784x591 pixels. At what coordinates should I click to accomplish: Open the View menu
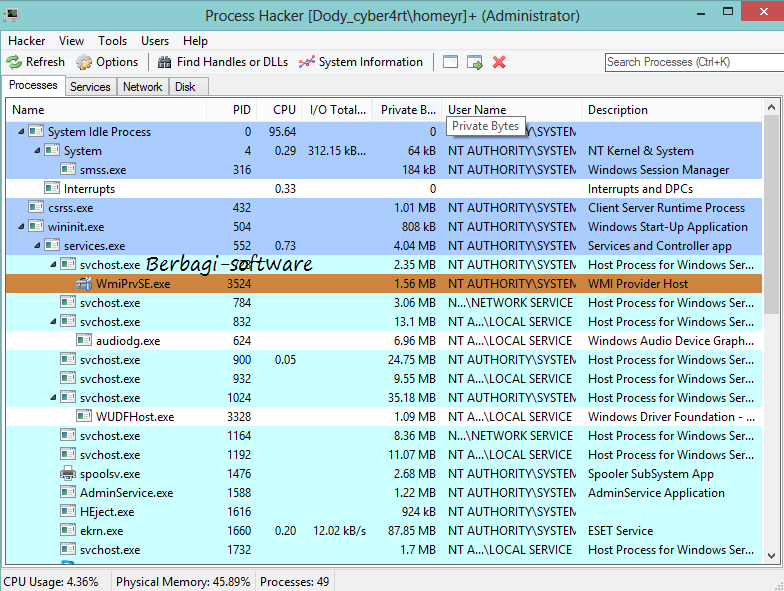pos(71,41)
